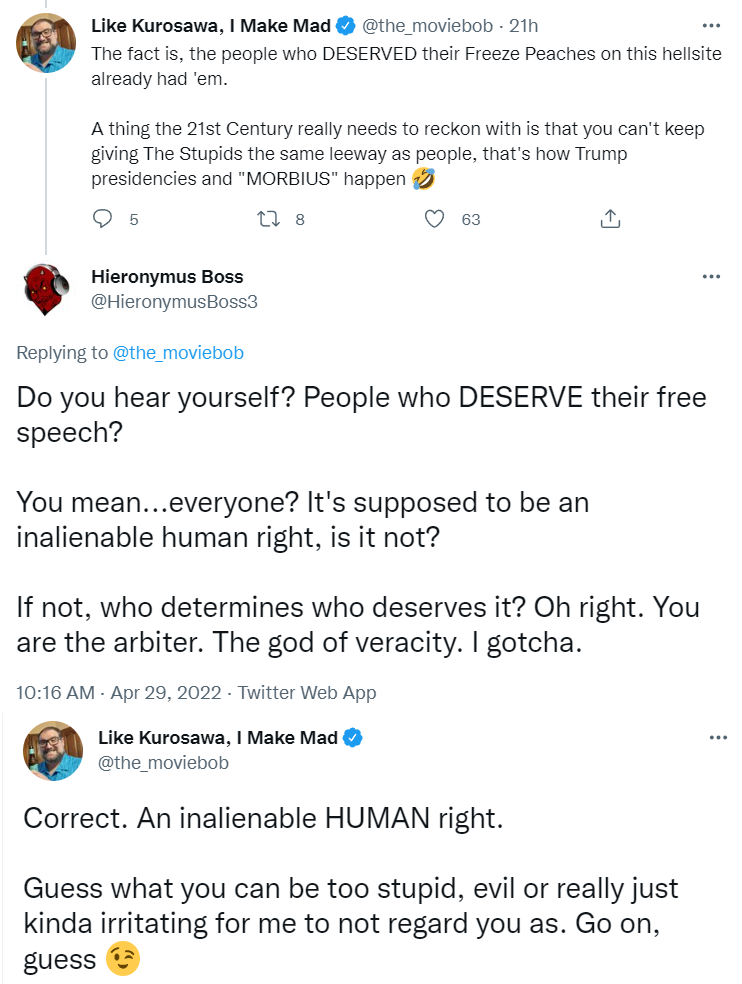Click verified badge on bottom moviebob tweet
The image size is (742, 984).
coord(353,737)
